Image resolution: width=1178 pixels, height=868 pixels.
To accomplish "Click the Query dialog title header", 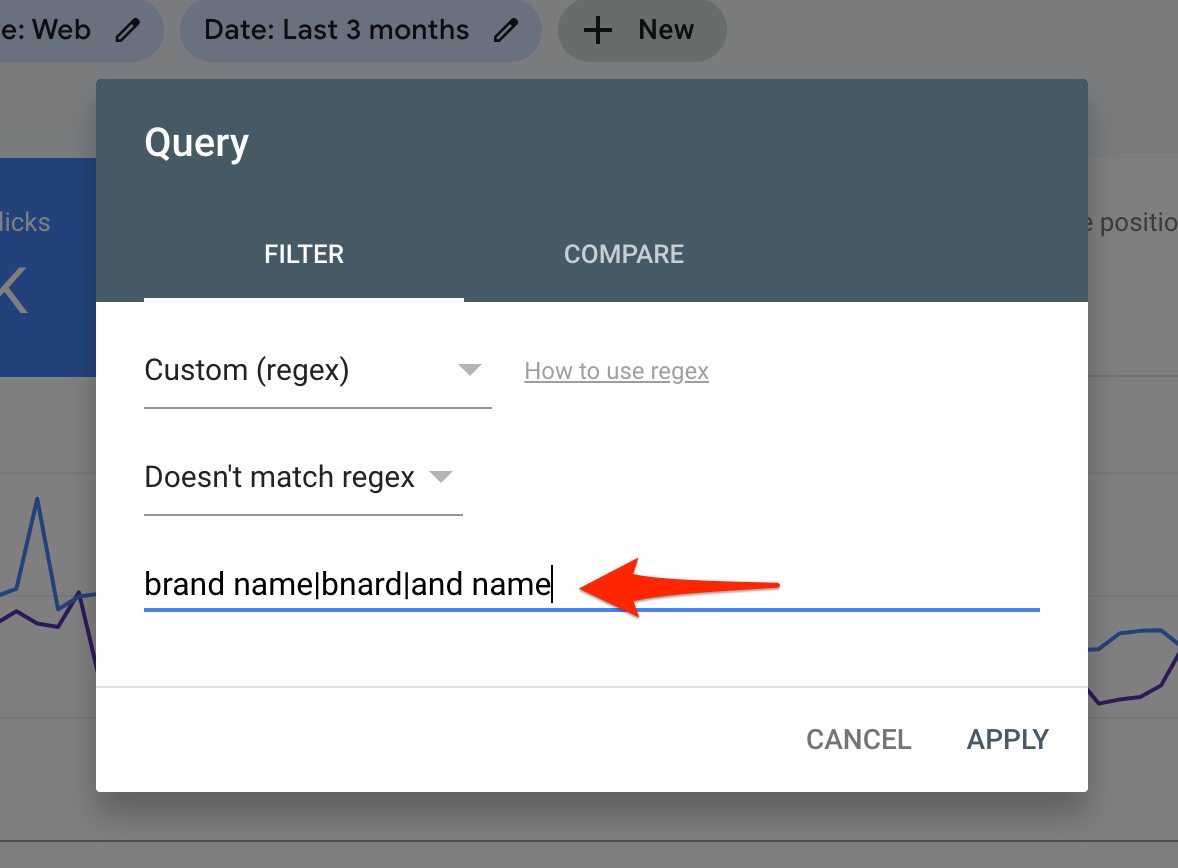I will pos(197,143).
